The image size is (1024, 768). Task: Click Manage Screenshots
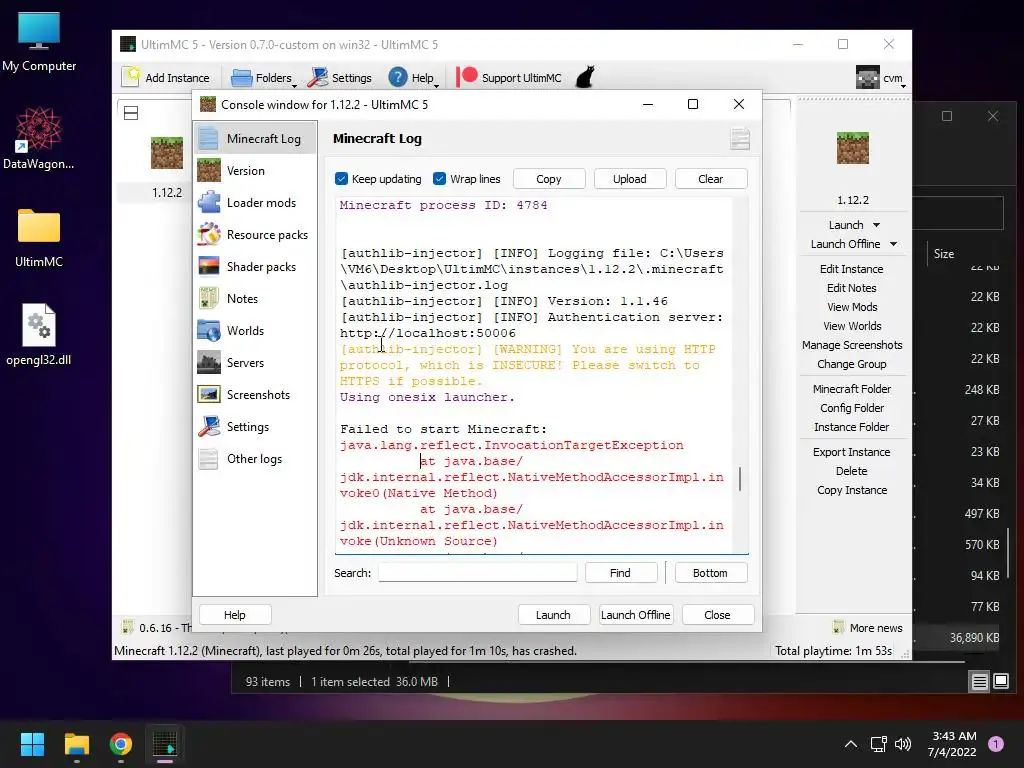[852, 345]
